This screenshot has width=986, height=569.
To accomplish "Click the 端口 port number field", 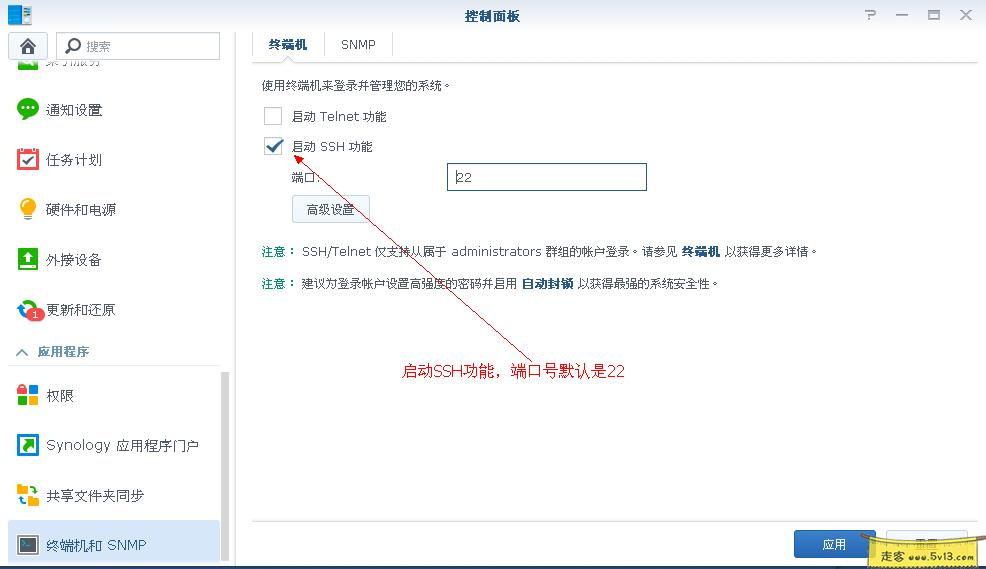I will [x=546, y=177].
